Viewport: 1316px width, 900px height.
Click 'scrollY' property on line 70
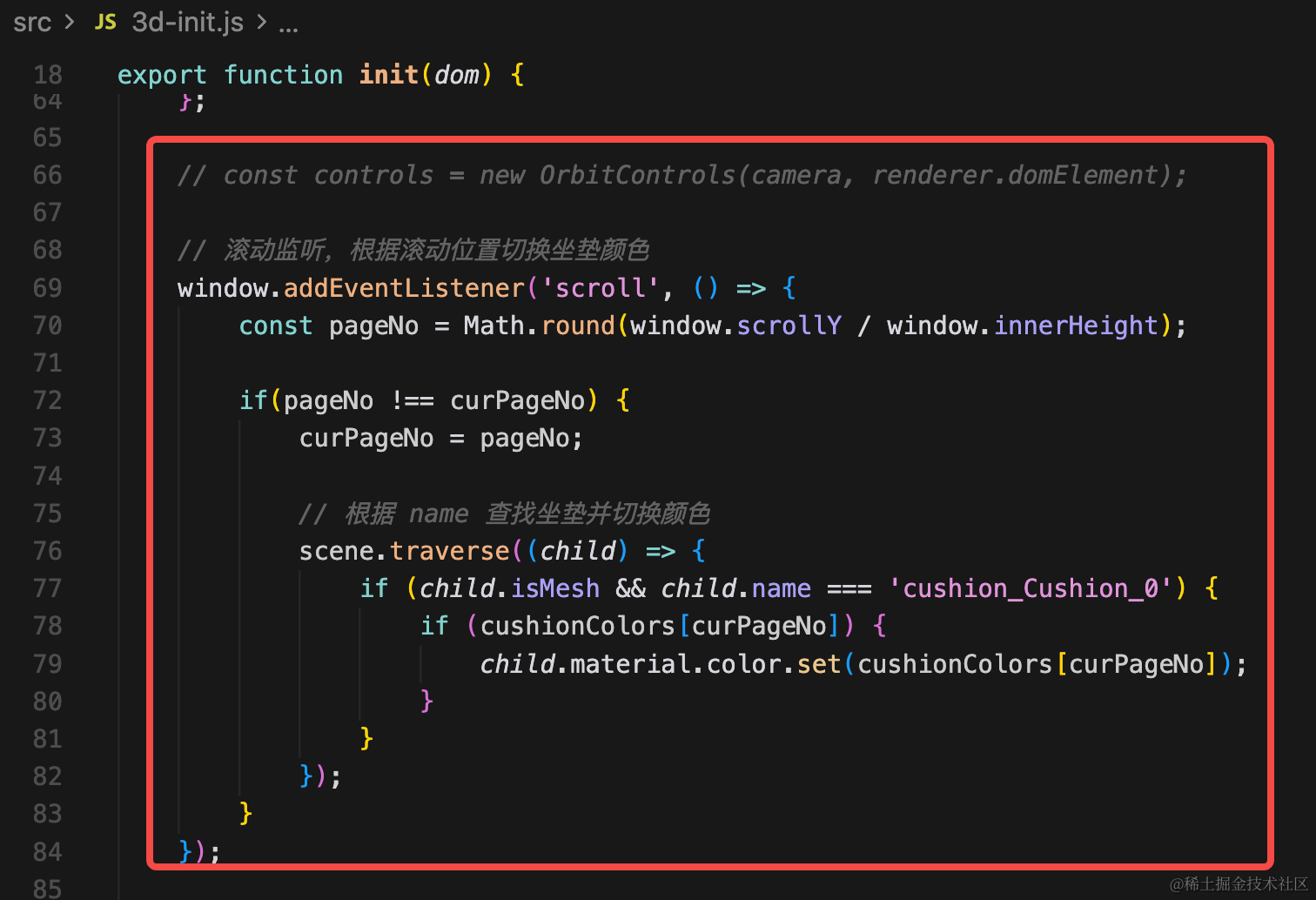click(789, 326)
